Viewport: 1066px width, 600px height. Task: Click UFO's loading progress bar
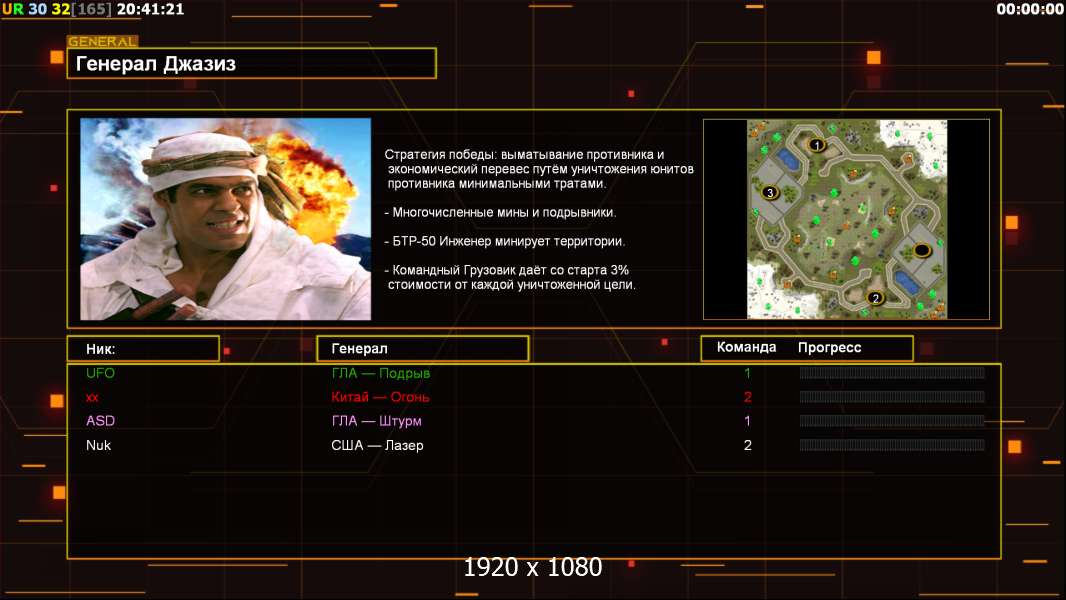coord(892,372)
